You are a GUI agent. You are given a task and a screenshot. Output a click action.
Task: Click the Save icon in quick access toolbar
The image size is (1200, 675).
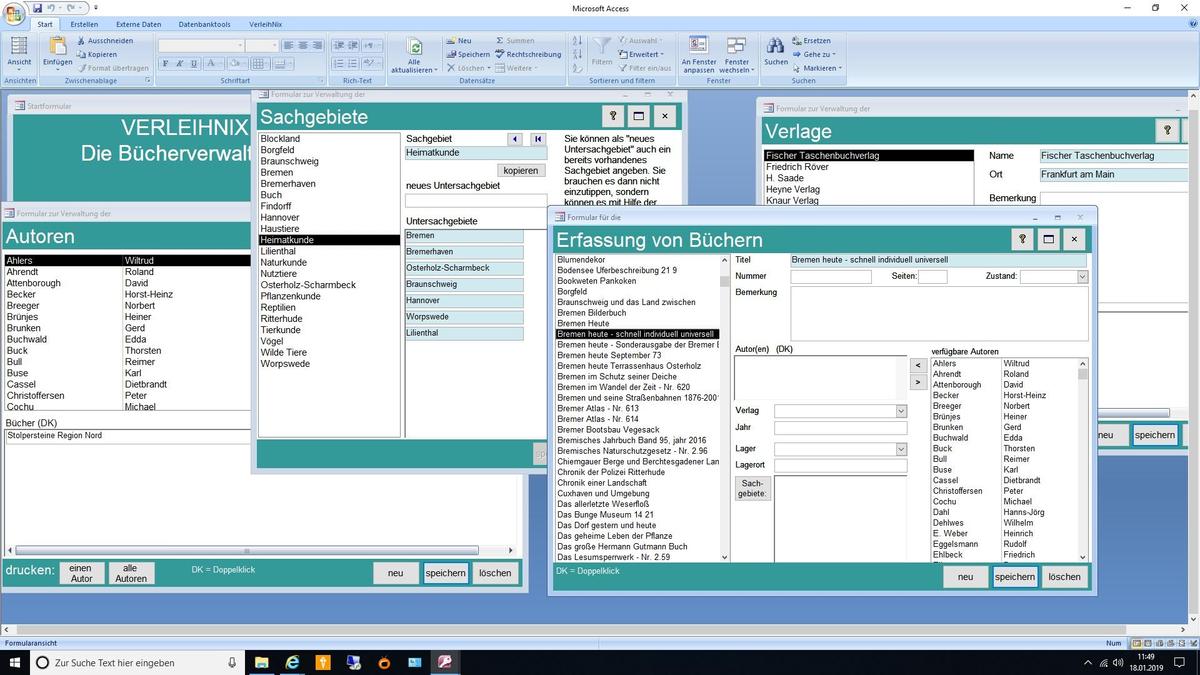(37, 7)
